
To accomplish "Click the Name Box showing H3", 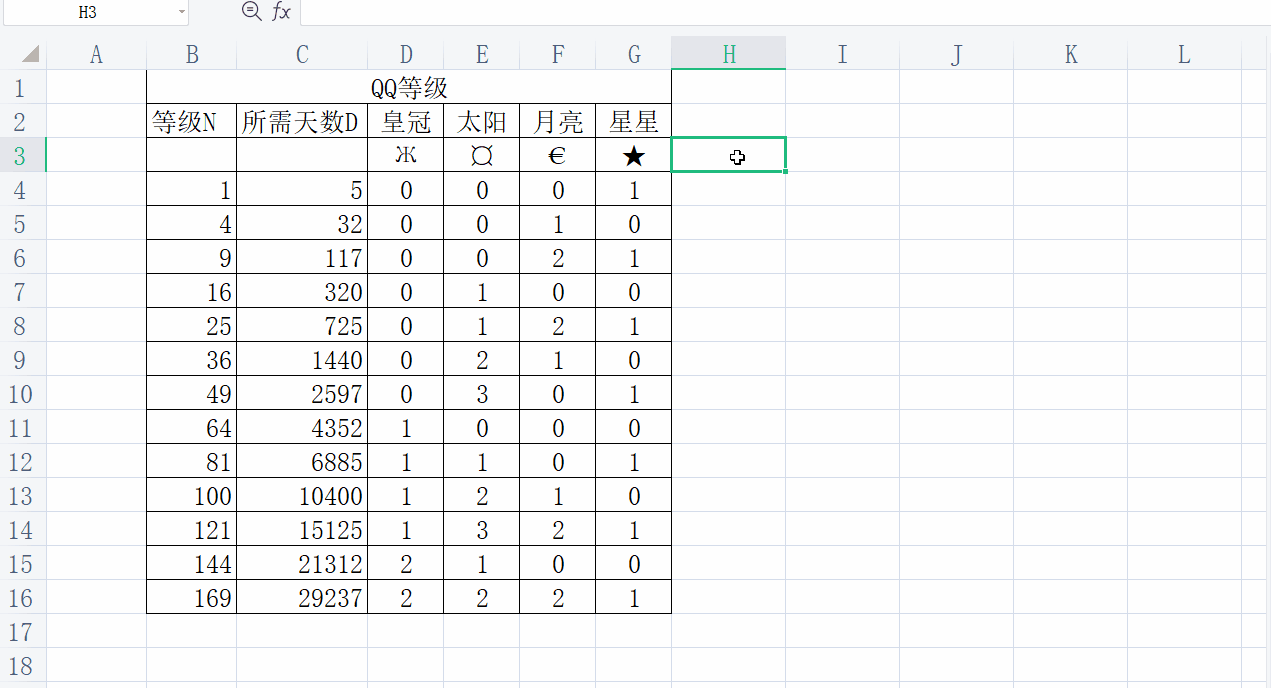I will pos(87,12).
